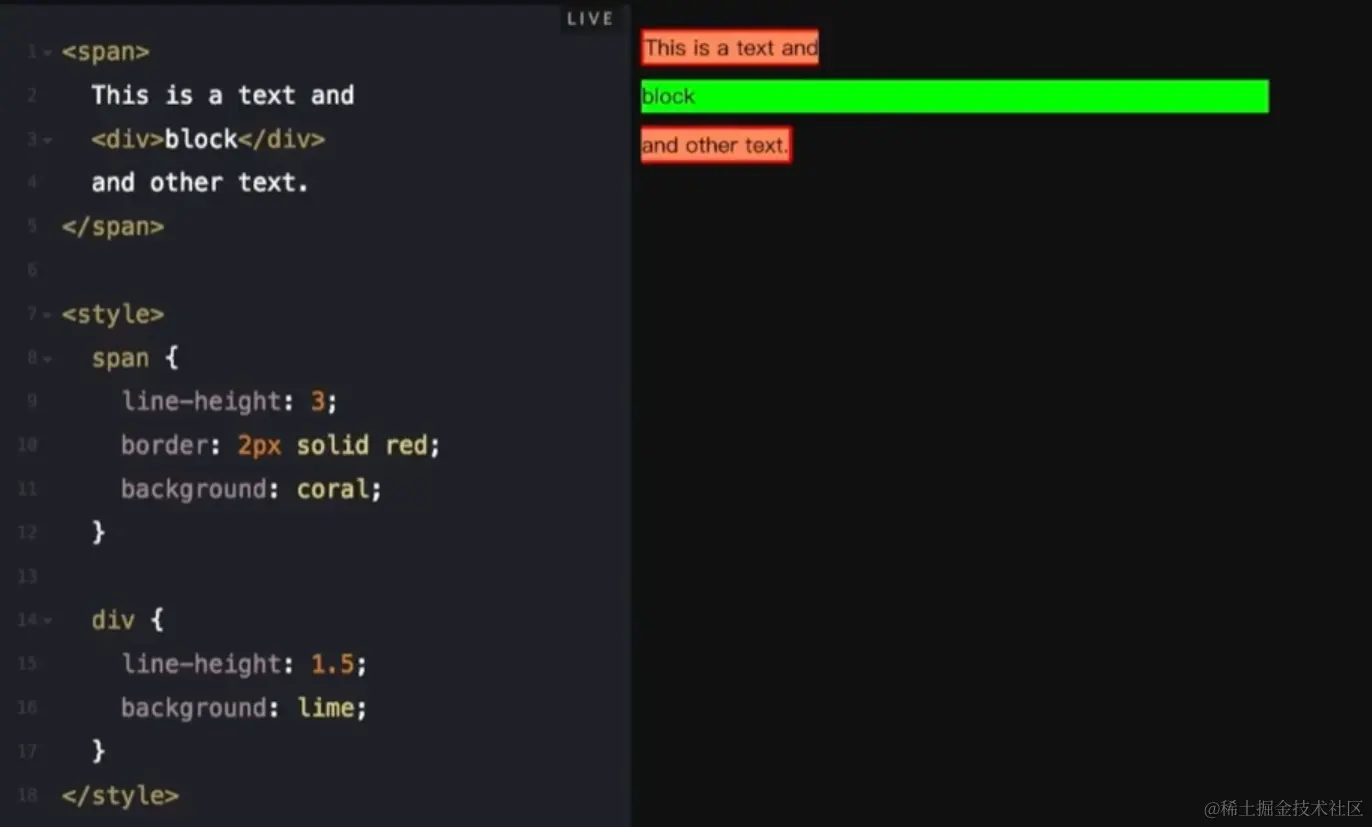Collapse the fold arrow beside line 3 <div>
Viewport: 1372px width, 827px height.
click(x=47, y=140)
